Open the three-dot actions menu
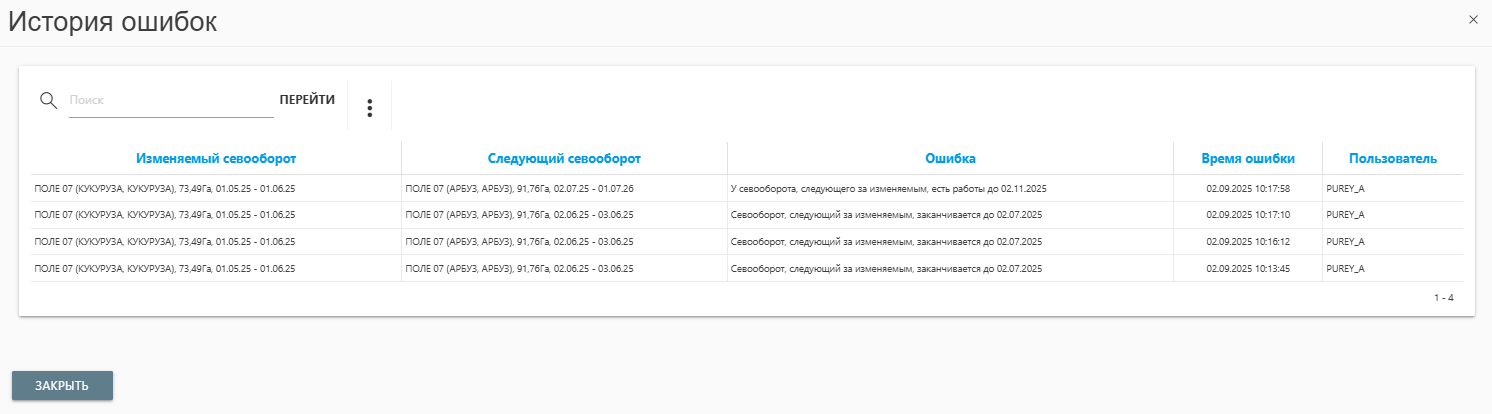This screenshot has width=1492, height=414. click(x=369, y=108)
